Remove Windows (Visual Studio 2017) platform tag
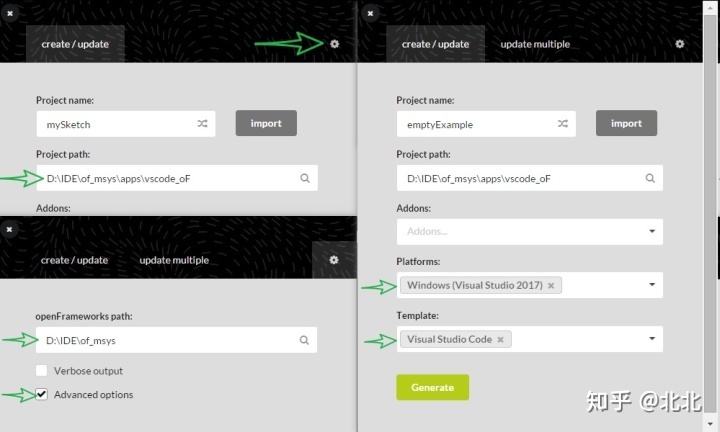 (x=551, y=286)
